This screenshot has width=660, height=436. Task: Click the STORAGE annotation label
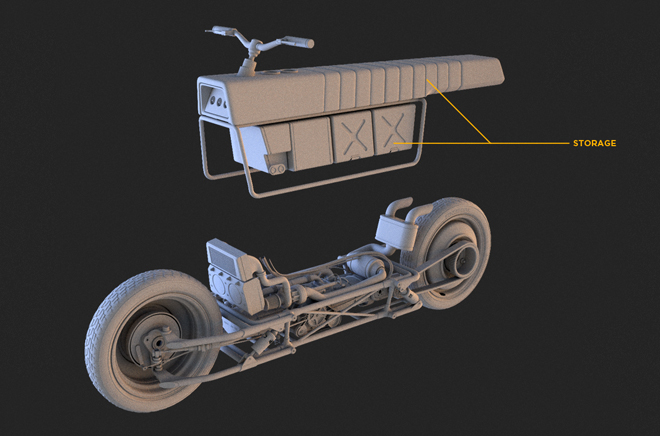594,143
